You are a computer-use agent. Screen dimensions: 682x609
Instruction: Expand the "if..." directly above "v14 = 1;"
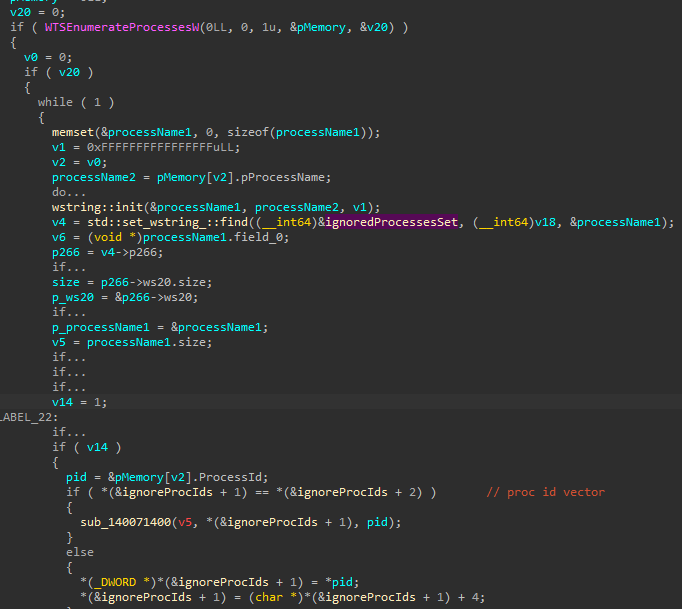pyautogui.click(x=69, y=387)
